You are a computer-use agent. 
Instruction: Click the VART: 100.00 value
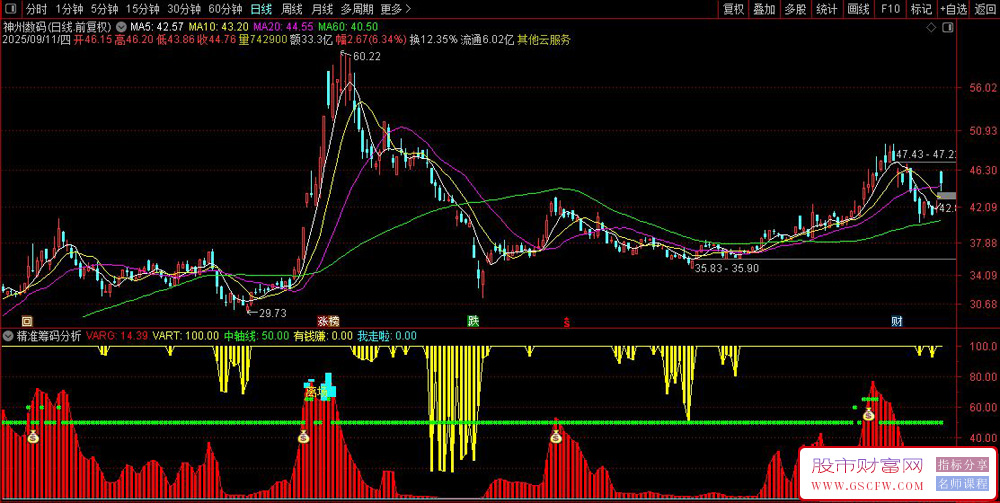[x=185, y=336]
